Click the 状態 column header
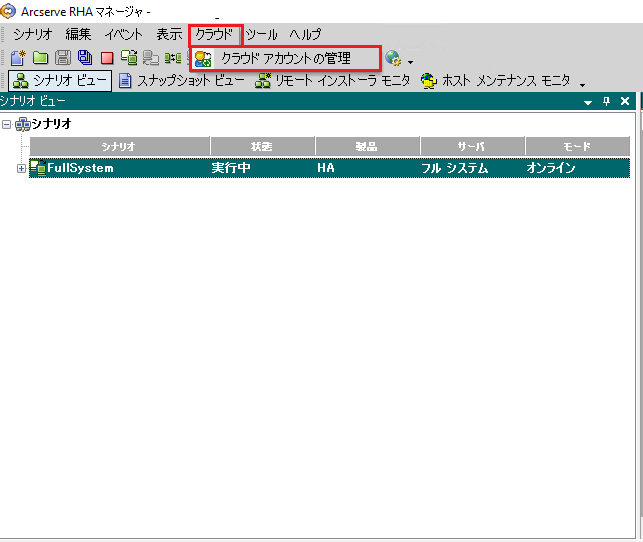 coord(262,147)
